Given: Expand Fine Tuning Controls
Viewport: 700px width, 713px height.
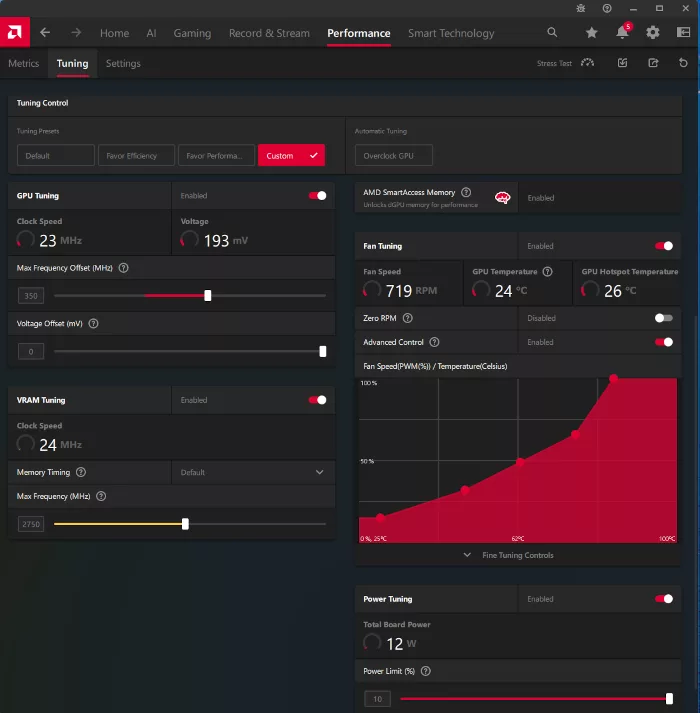Looking at the screenshot, I should point(509,555).
